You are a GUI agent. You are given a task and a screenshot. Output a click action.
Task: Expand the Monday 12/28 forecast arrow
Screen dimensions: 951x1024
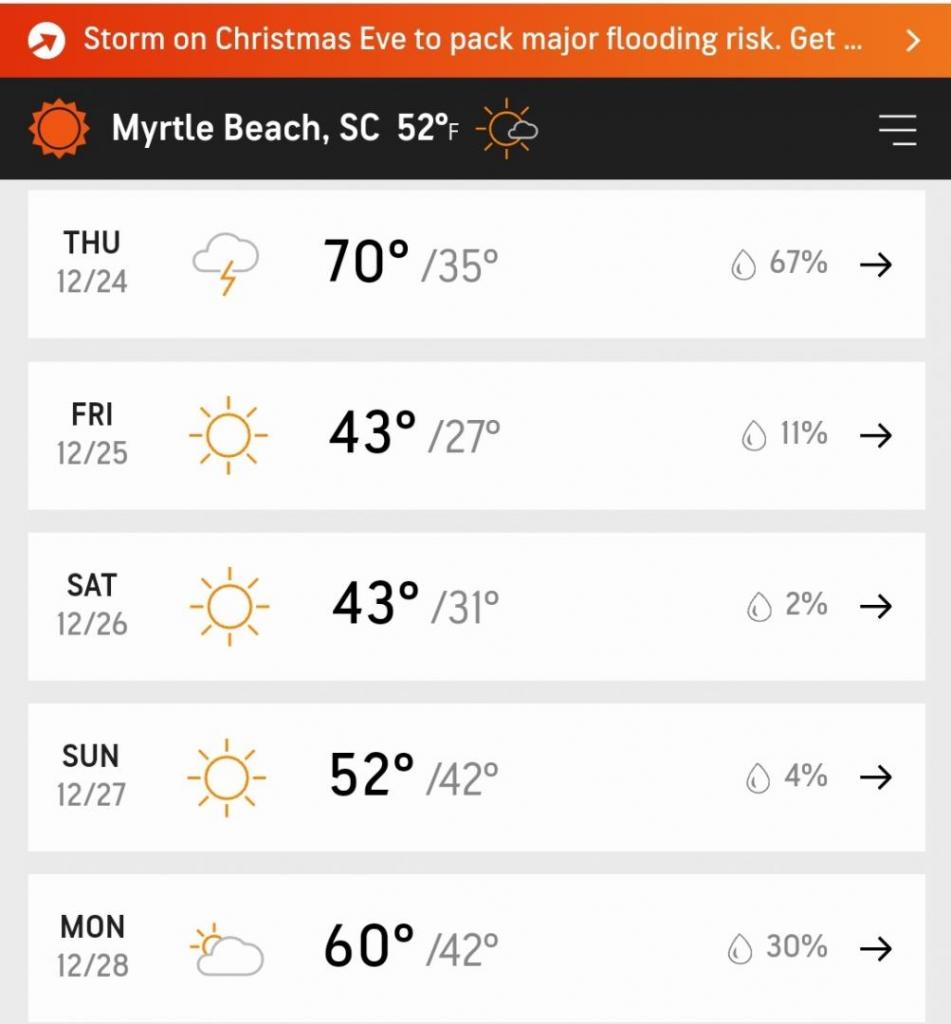point(876,948)
